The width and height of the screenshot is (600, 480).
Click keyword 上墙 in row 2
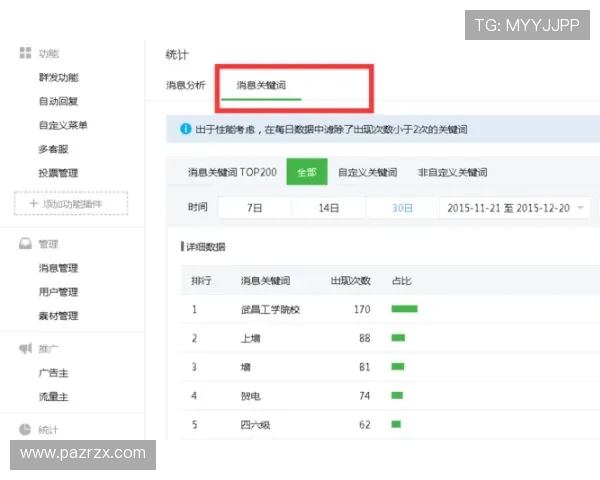click(251, 338)
